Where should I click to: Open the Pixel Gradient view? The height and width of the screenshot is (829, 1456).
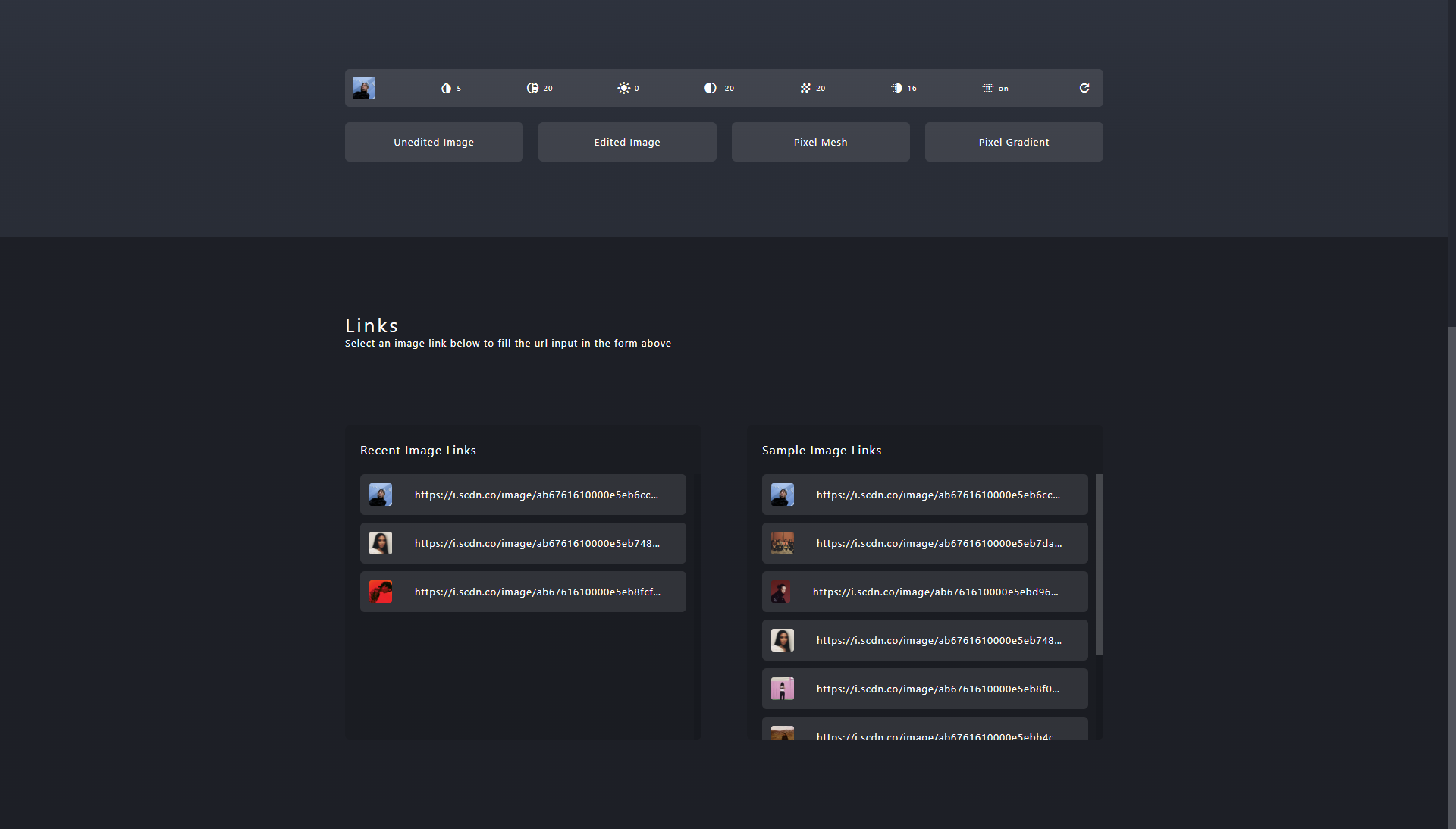click(x=1014, y=142)
